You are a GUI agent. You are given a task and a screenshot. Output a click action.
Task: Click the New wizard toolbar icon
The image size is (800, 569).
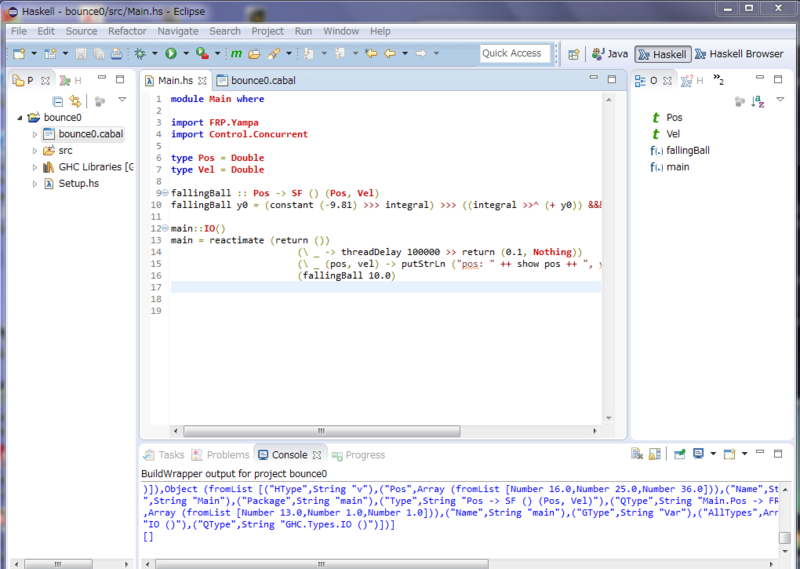pyautogui.click(x=19, y=54)
